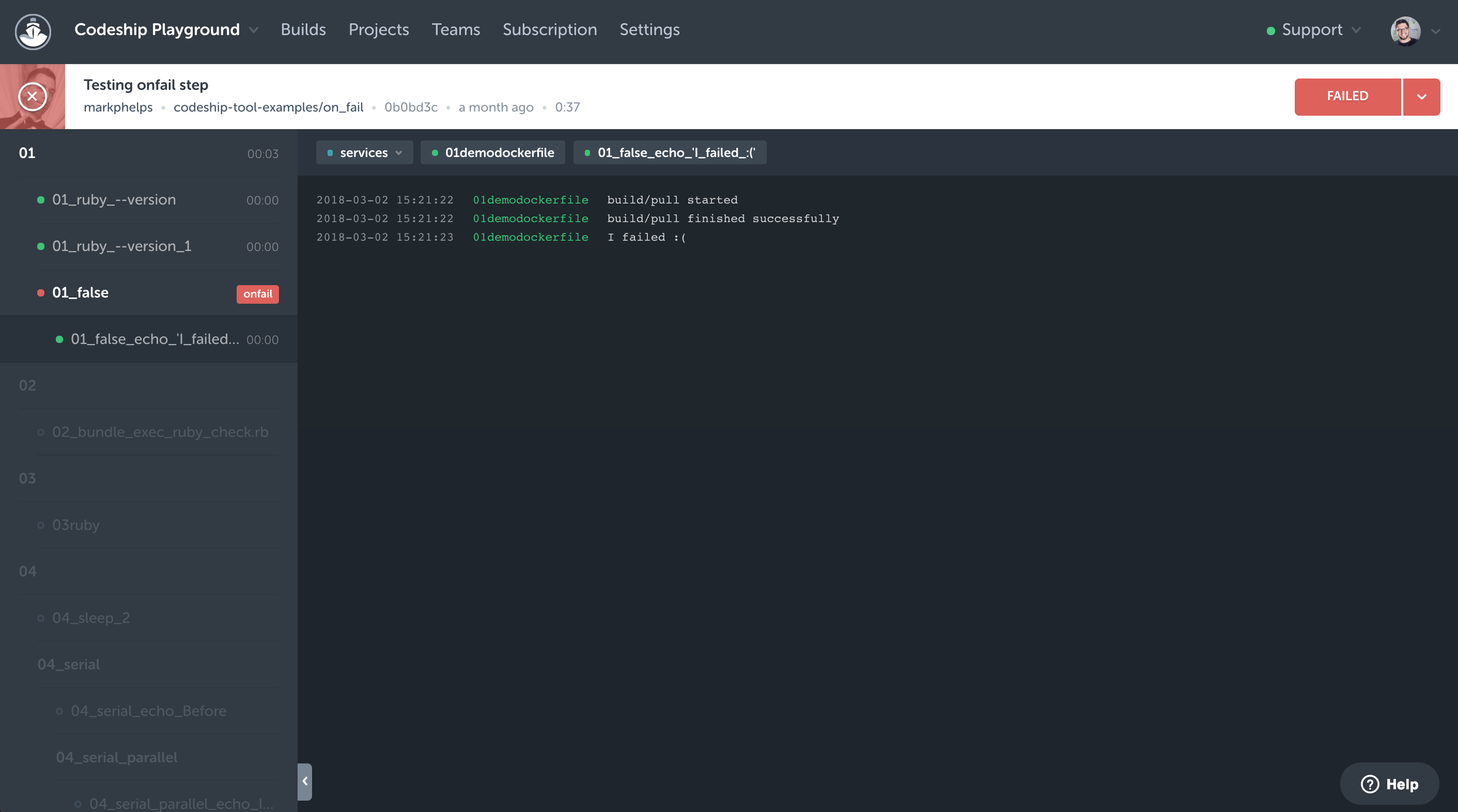Select the 01demodockerfile service tab
The image size is (1458, 812).
coord(493,153)
